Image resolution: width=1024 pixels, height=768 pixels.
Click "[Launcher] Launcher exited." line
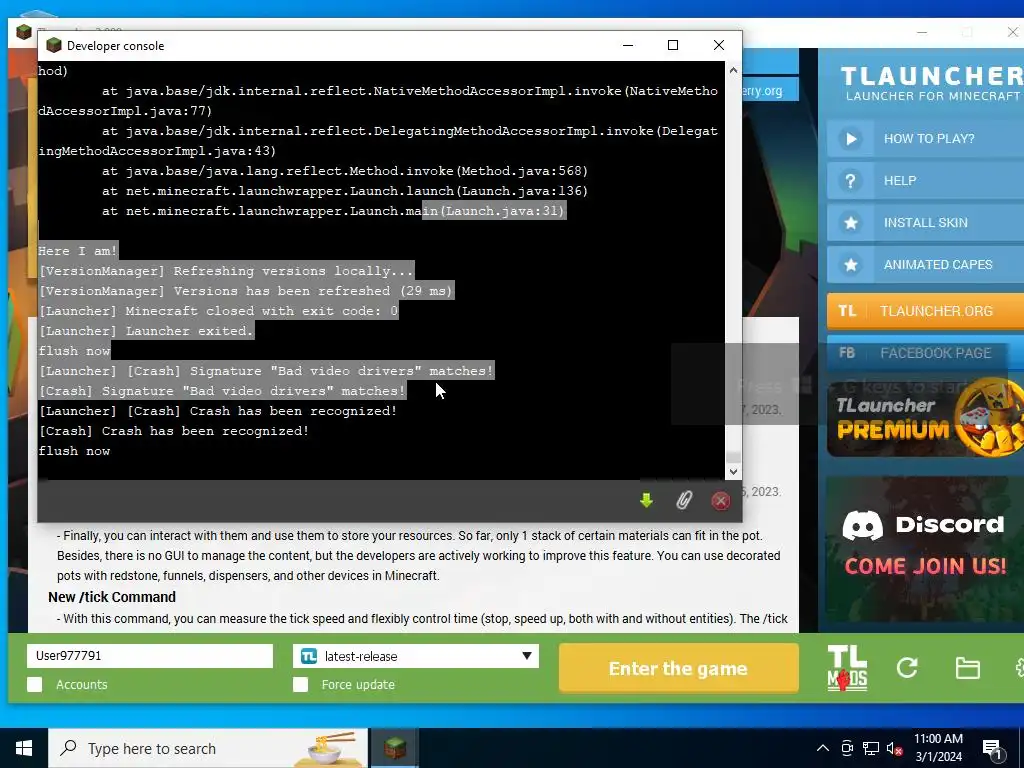point(146,331)
